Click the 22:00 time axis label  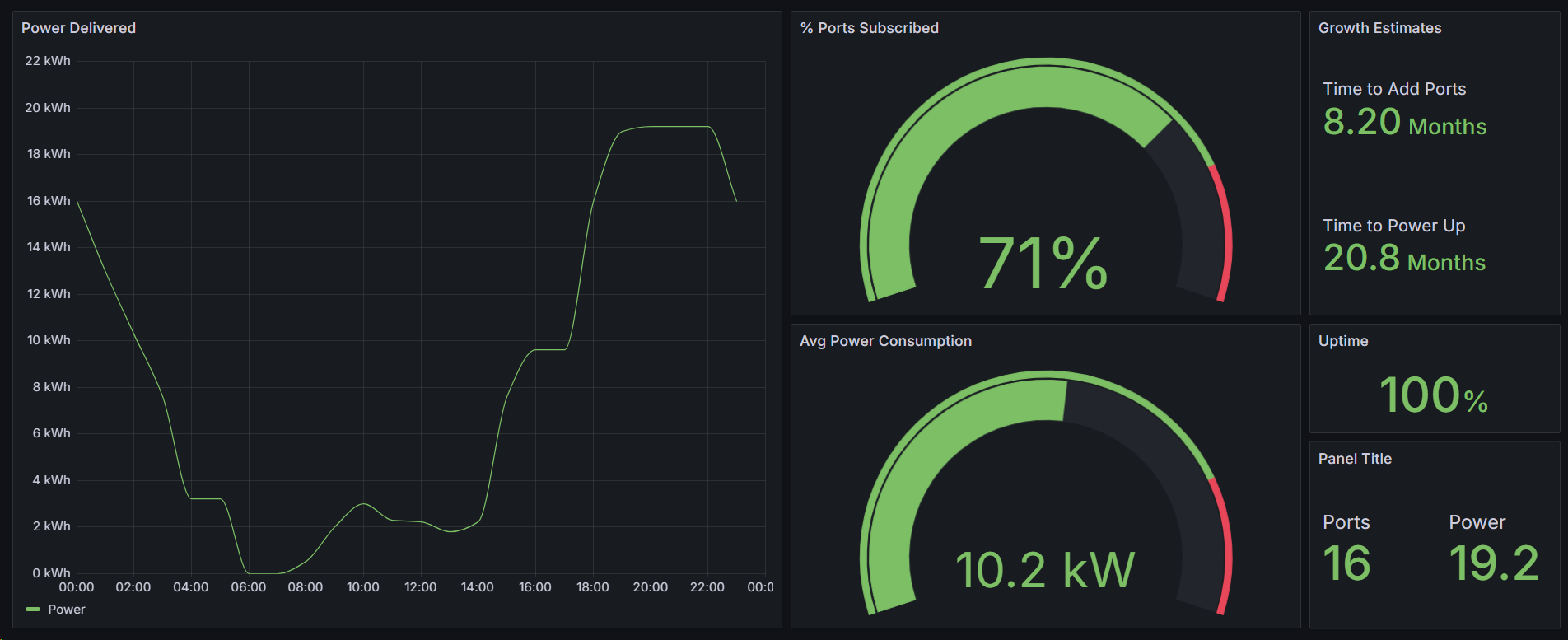(x=707, y=587)
